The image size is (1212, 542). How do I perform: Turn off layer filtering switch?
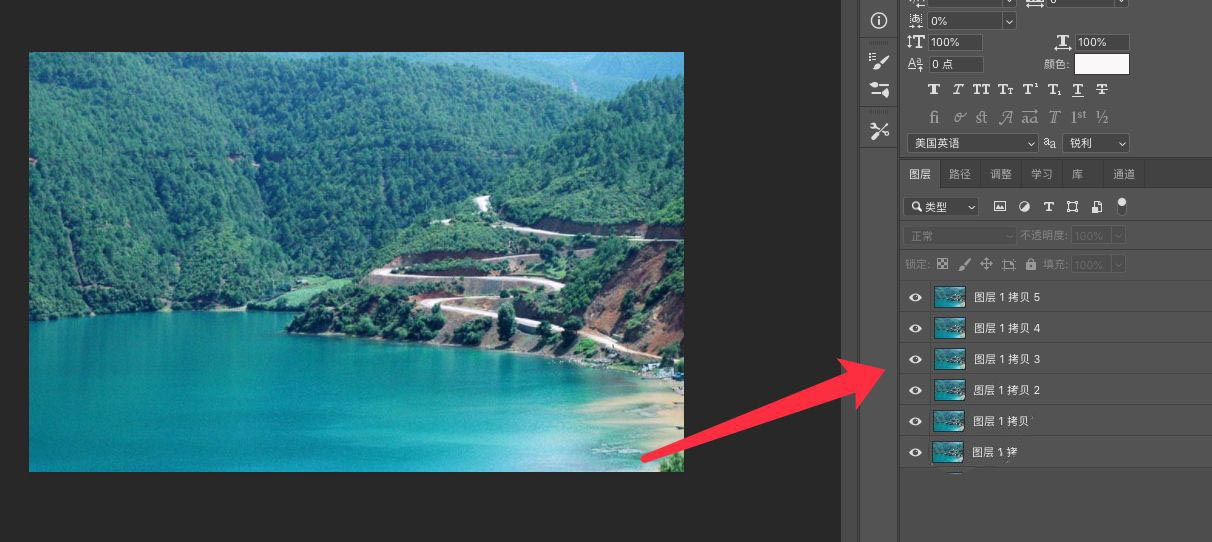(1122, 206)
